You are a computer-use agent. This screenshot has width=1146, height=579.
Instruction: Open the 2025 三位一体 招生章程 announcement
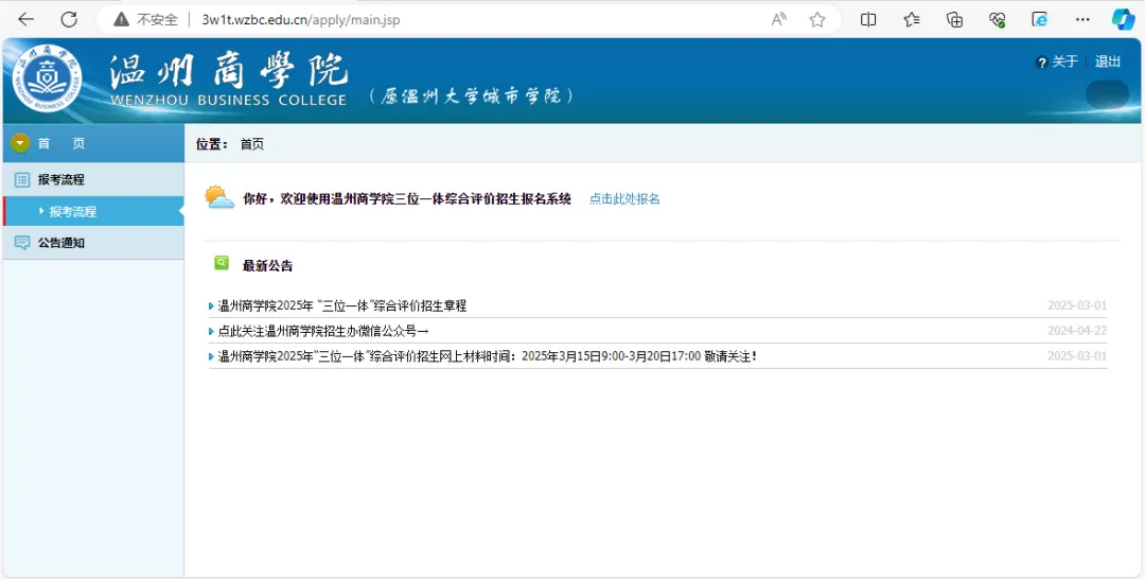click(x=340, y=306)
